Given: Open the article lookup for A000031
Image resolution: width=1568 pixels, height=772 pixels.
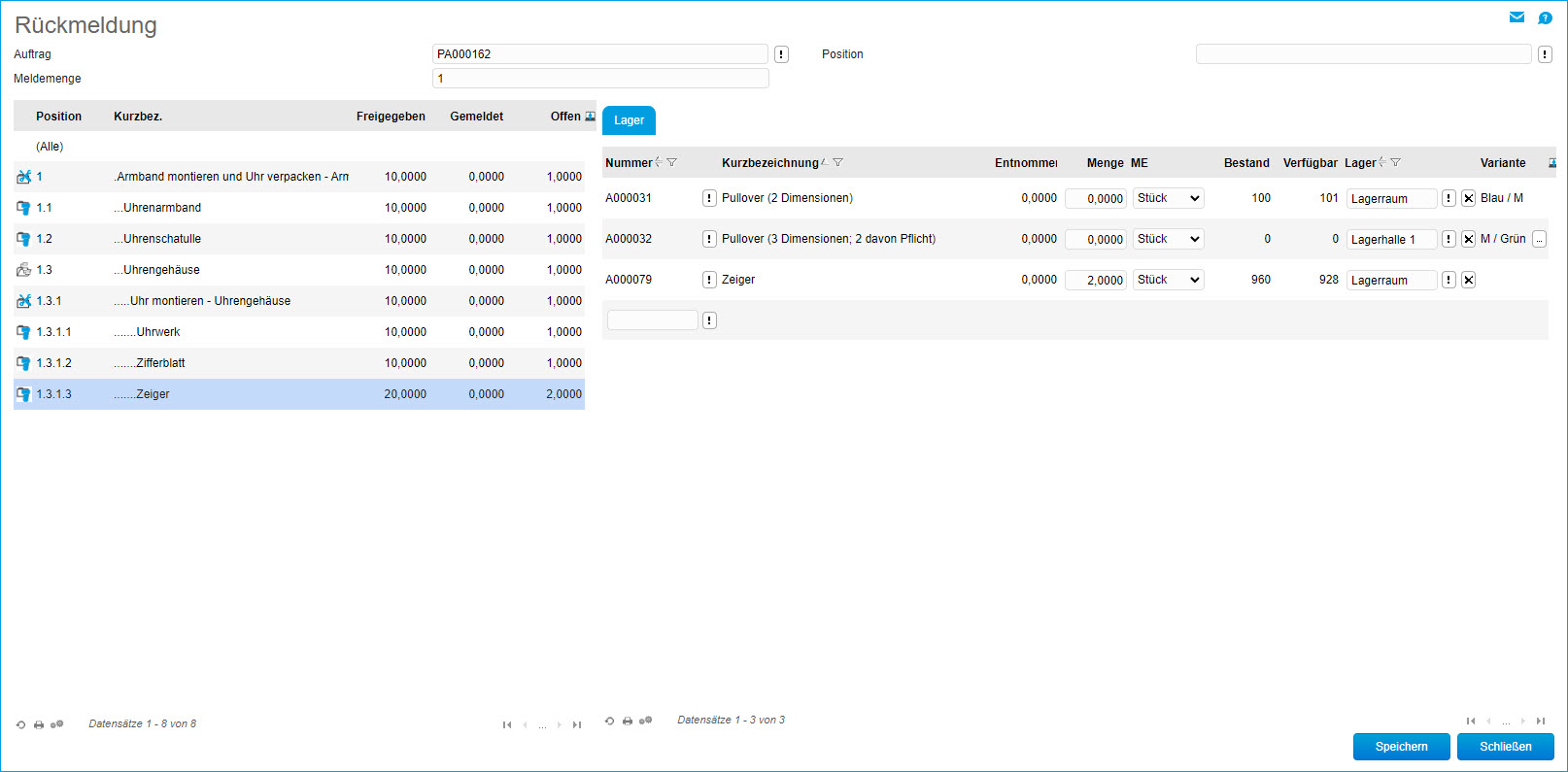Looking at the screenshot, I should (709, 198).
